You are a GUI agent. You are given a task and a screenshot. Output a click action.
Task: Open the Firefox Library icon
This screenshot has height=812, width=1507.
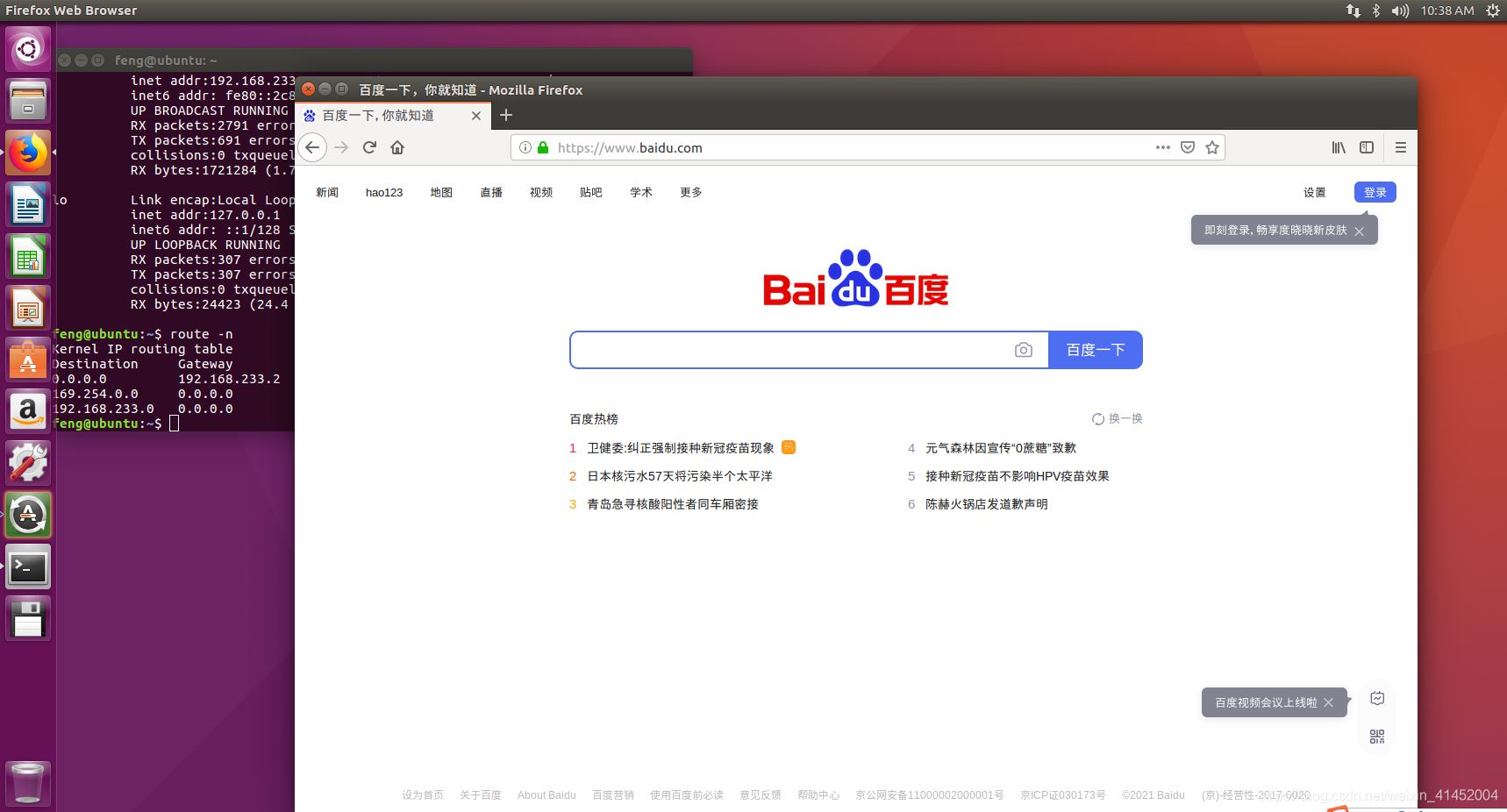pyautogui.click(x=1339, y=147)
